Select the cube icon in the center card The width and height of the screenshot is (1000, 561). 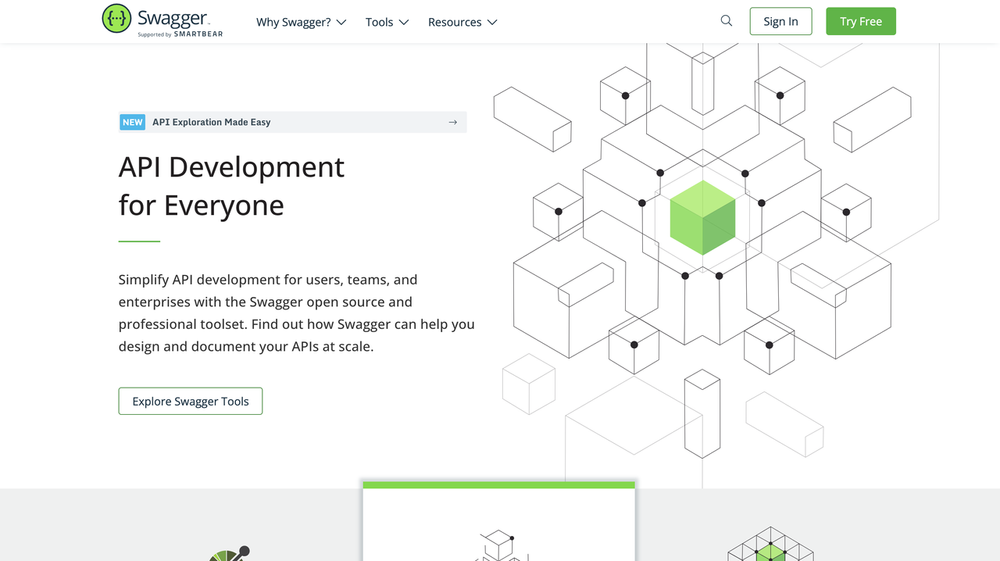coord(498,545)
